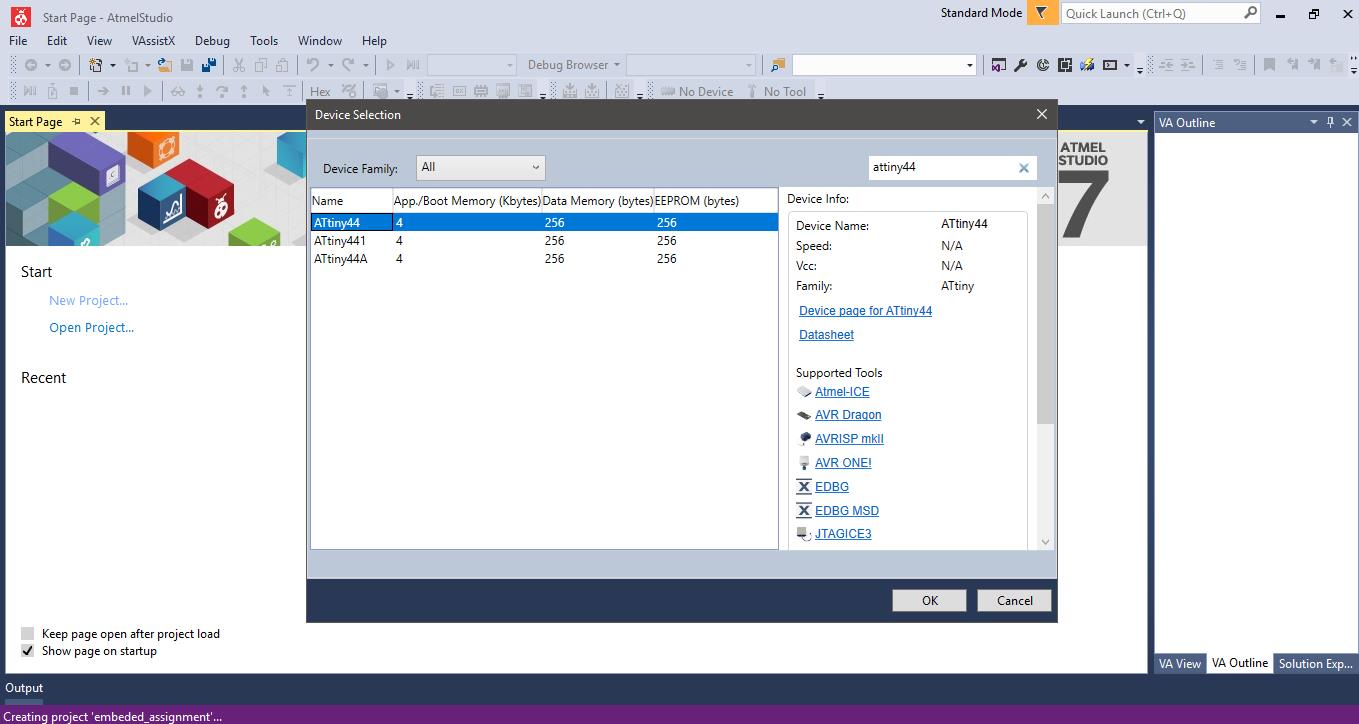The height and width of the screenshot is (724, 1359).
Task: Click the chip icon in top toolbar
Action: pyautogui.click(x=1065, y=65)
